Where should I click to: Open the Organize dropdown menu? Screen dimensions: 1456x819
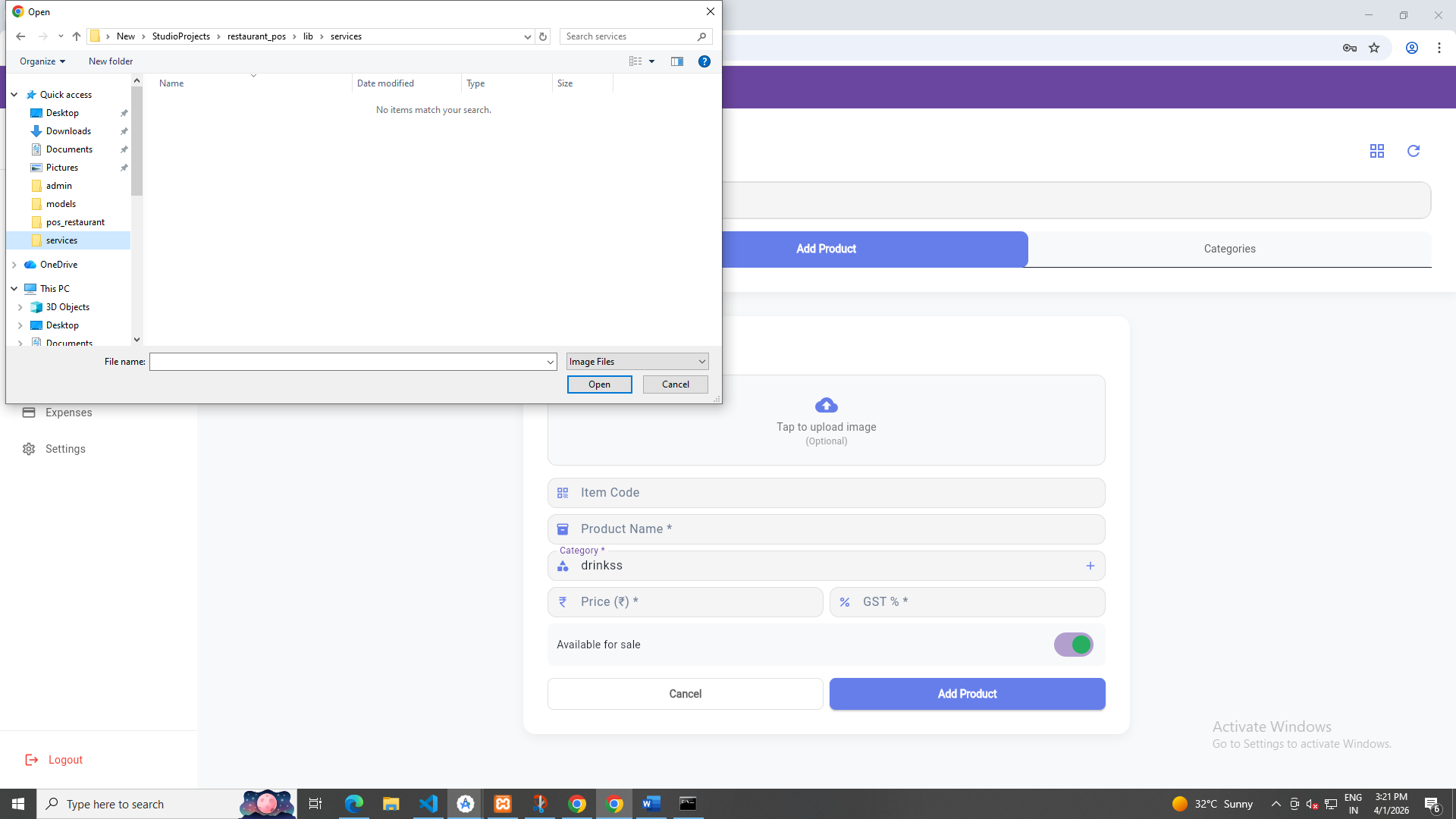(42, 61)
